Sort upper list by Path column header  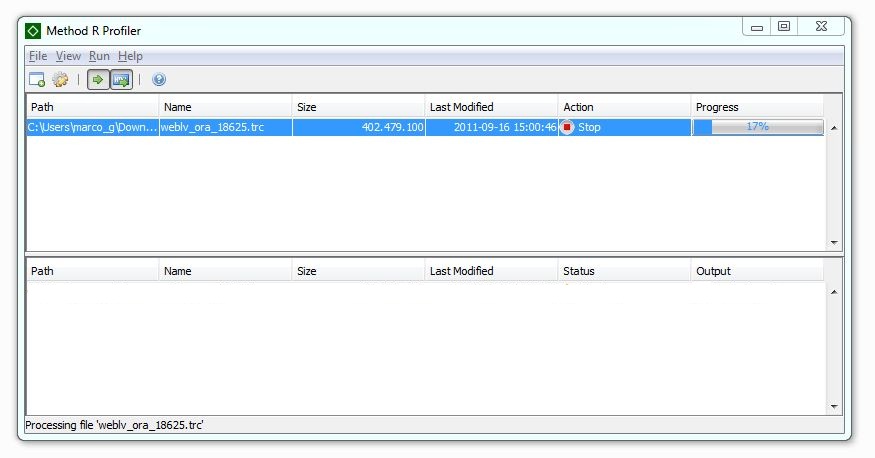(93, 107)
